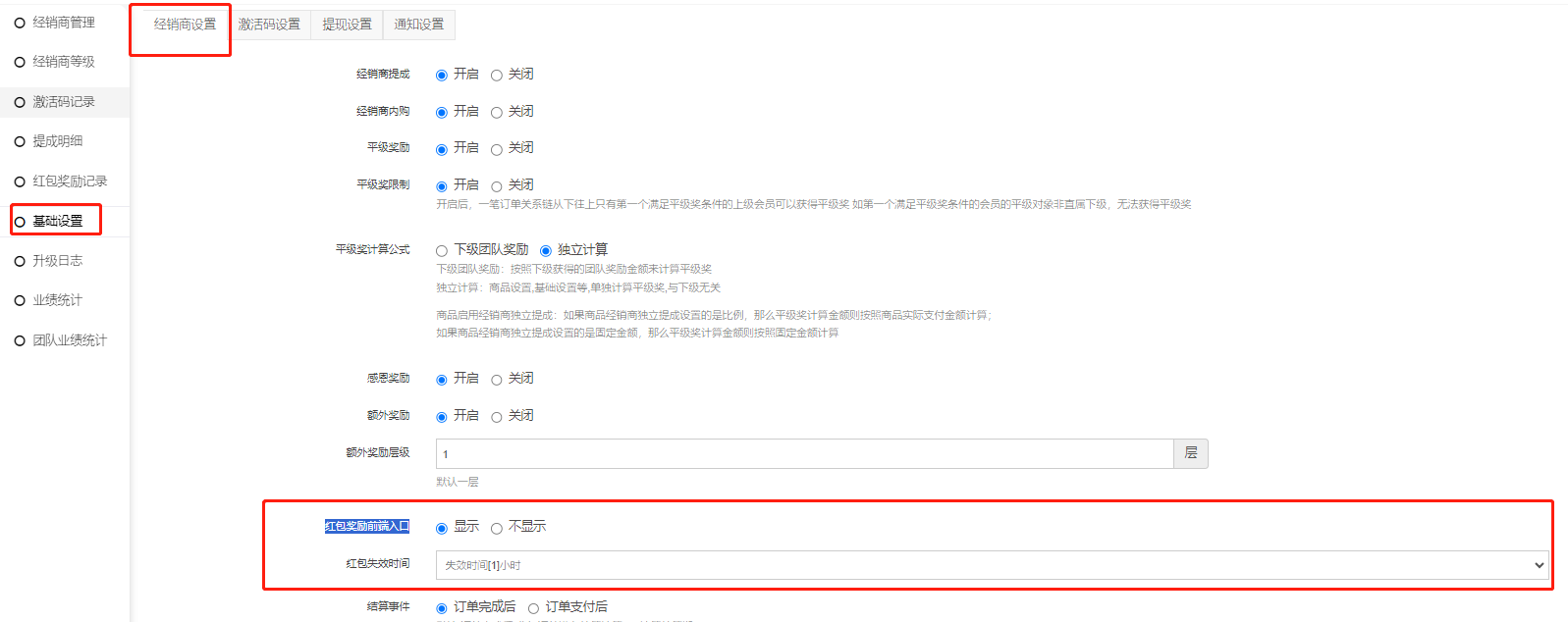
Task: Expand the 红包失效时间 dropdown
Action: click(x=992, y=565)
